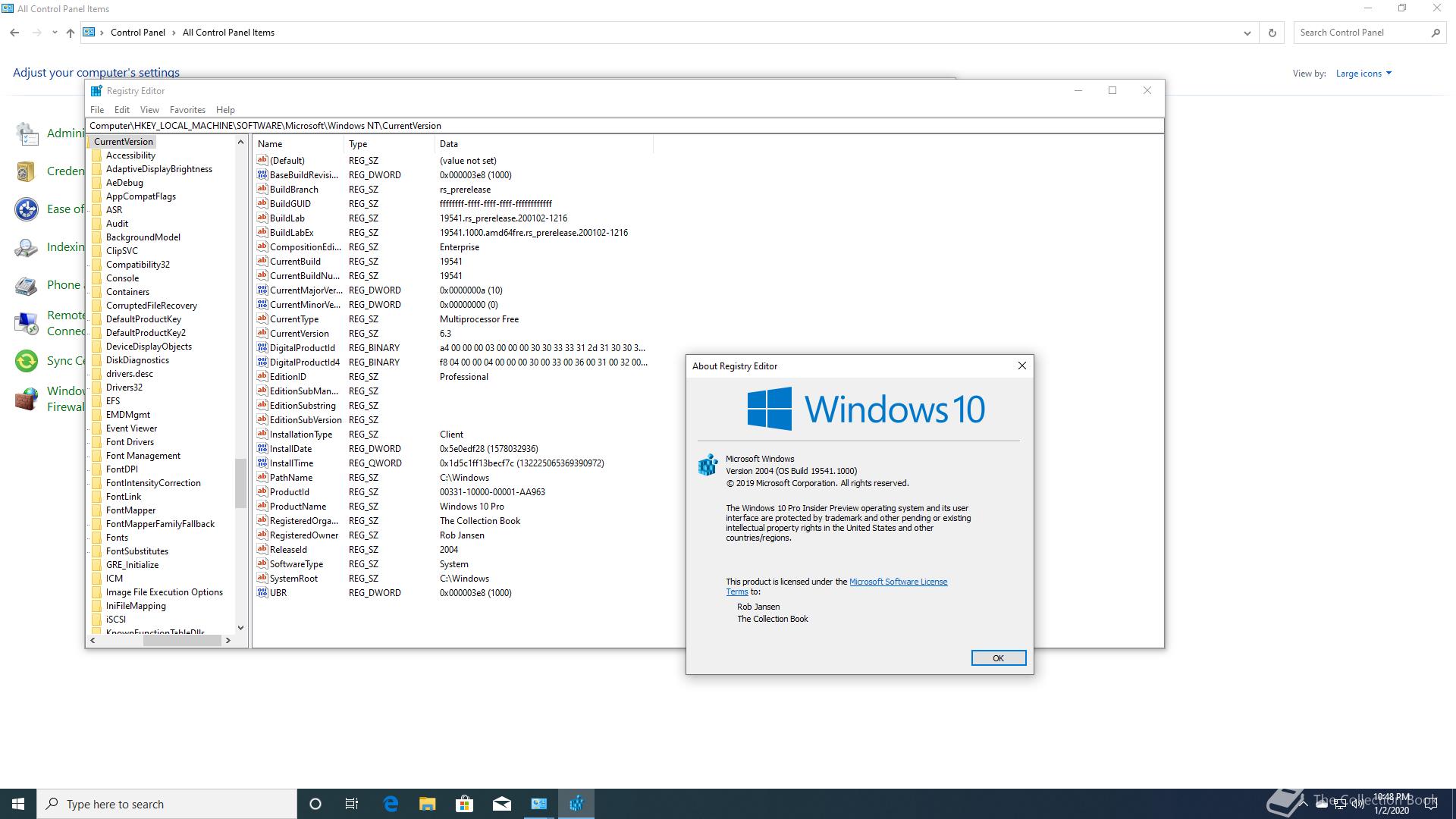Click the icon beside ProductName value
Image resolution: width=1456 pixels, height=819 pixels.
(x=262, y=506)
